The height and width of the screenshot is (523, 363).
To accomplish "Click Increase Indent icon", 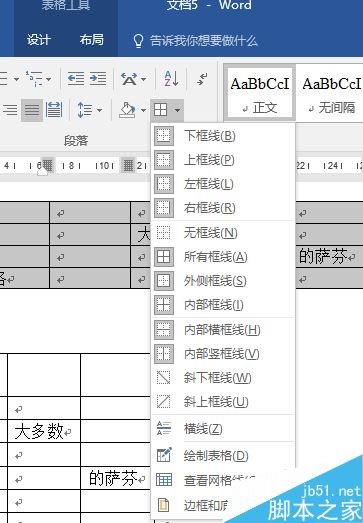I will click(x=98, y=79).
